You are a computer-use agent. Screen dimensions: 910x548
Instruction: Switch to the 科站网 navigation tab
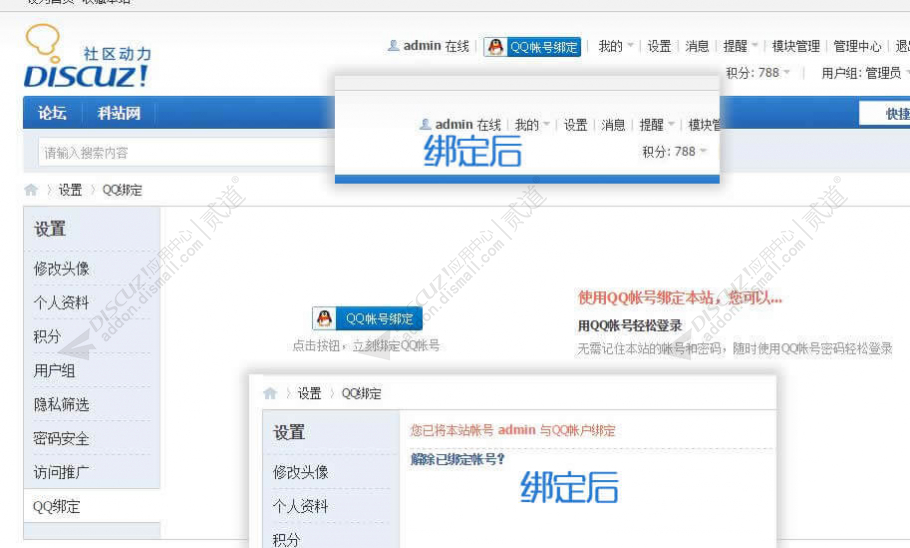119,113
